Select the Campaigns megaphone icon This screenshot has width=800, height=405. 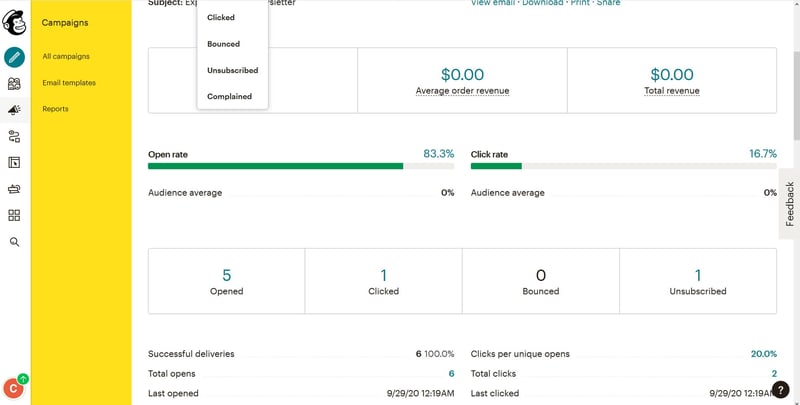[15, 110]
